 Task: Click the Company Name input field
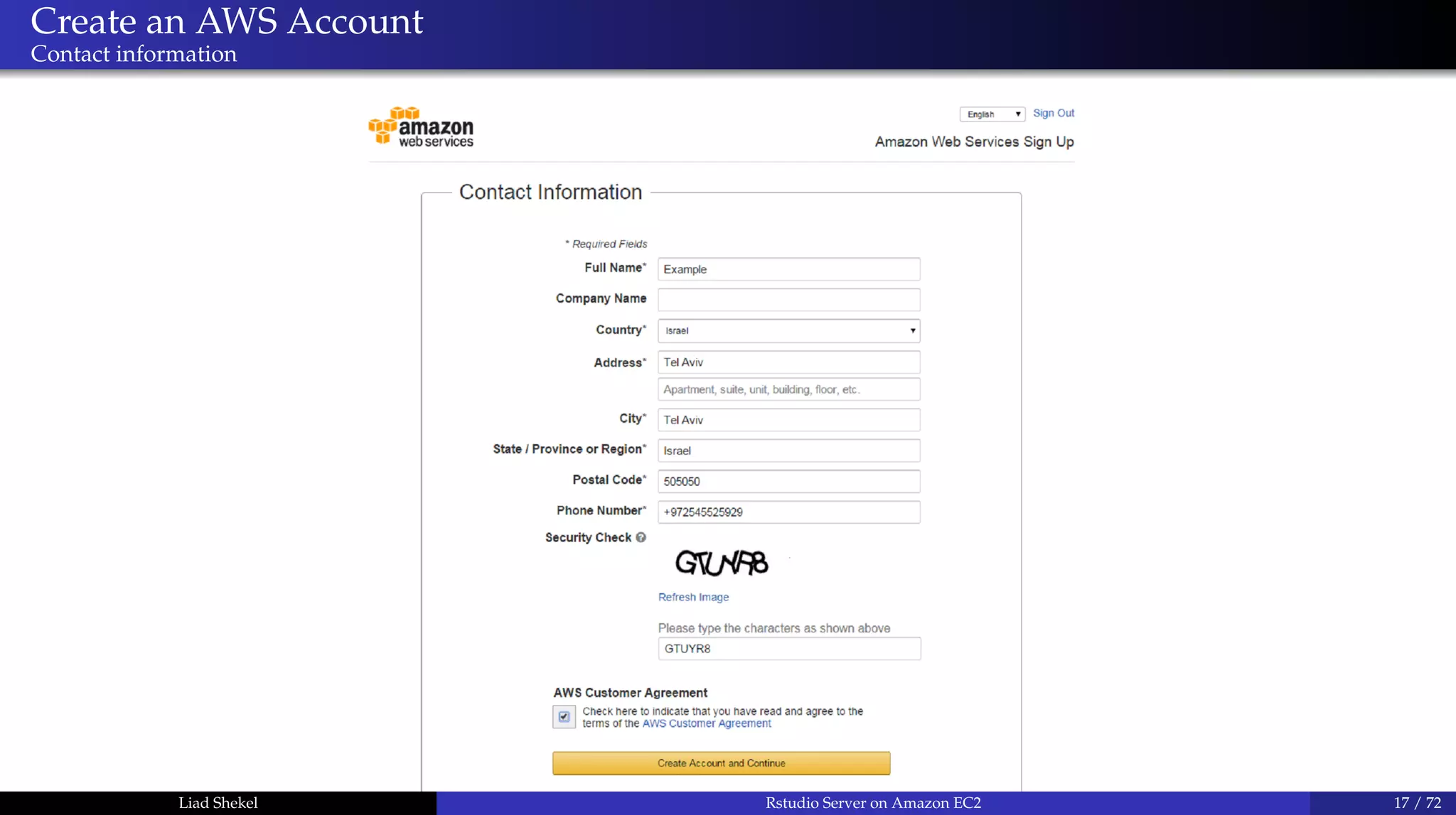(788, 300)
